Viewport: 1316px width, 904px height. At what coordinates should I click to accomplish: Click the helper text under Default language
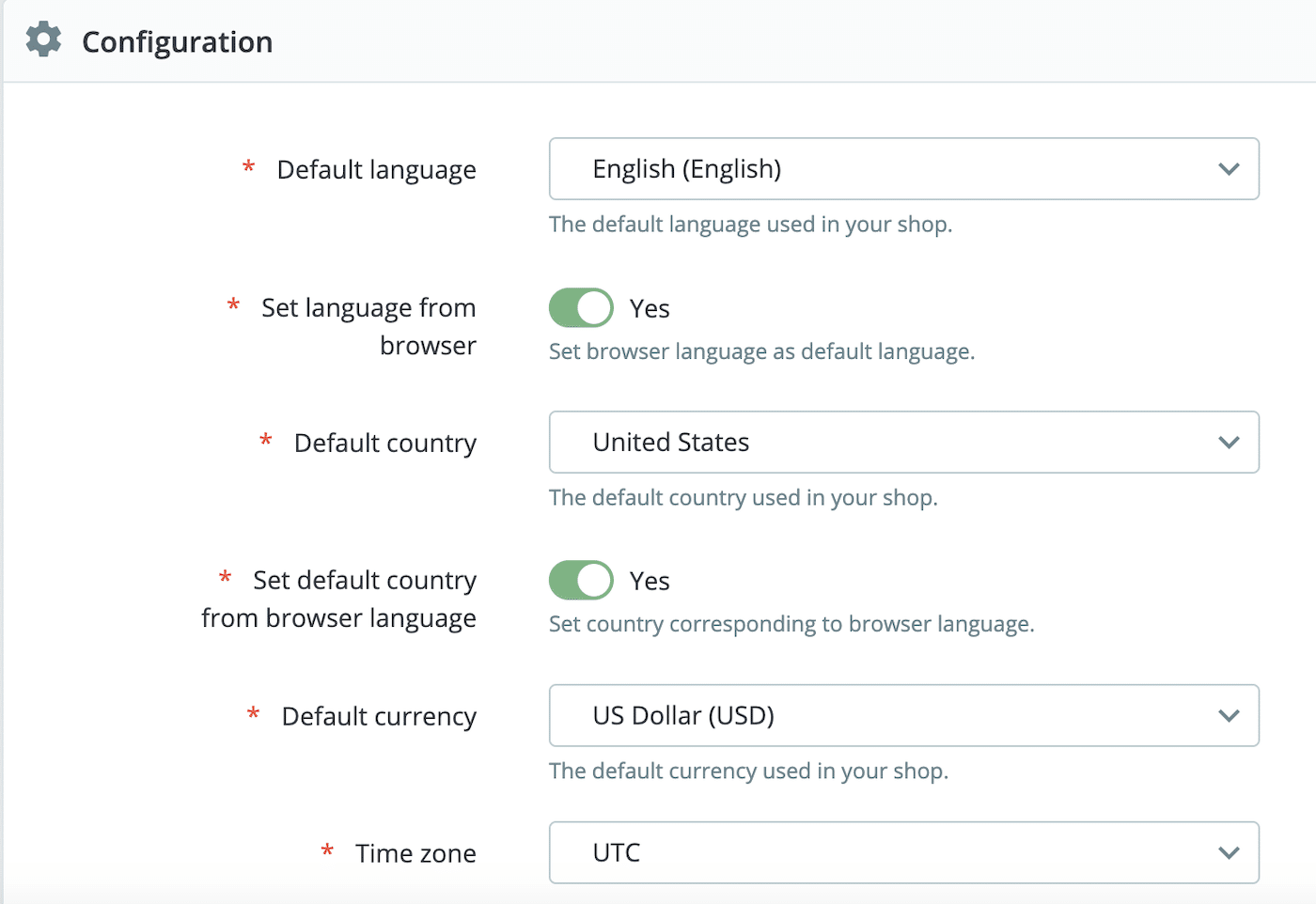[x=750, y=224]
